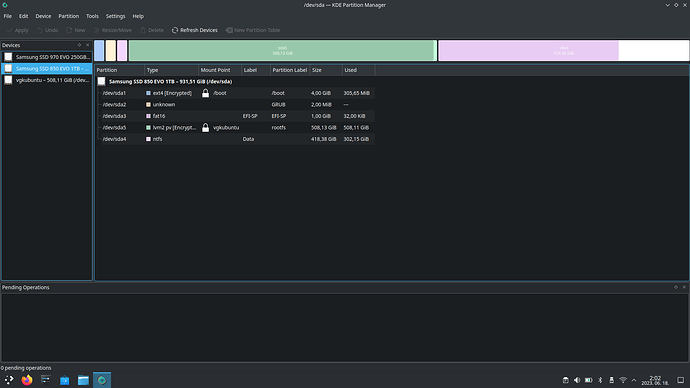Open the Edit menu

pos(23,16)
